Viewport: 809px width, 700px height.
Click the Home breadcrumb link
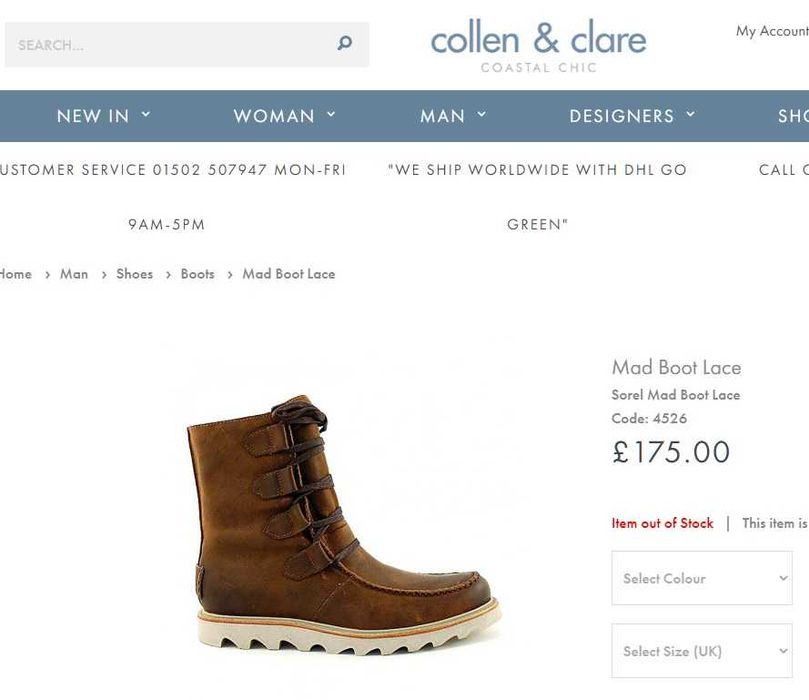click(x=16, y=274)
